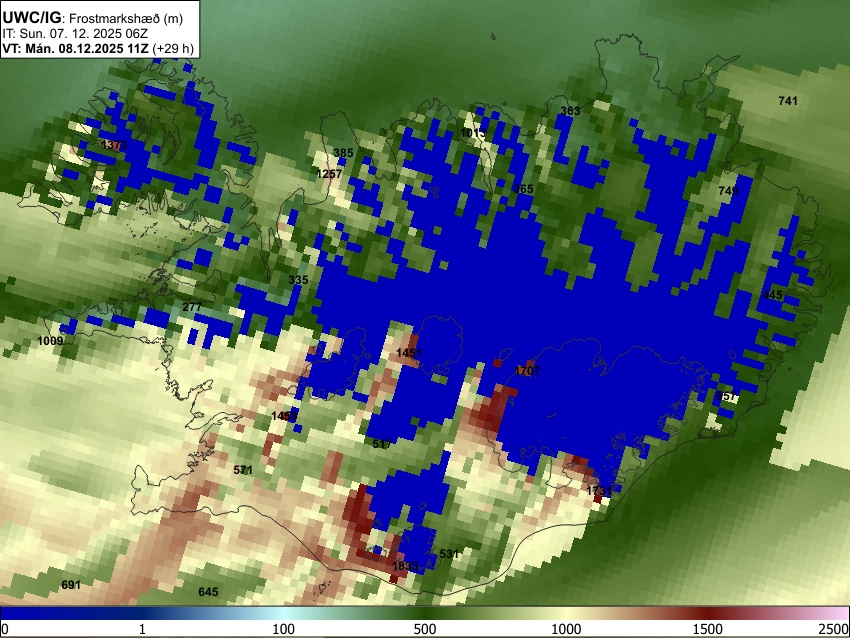Click the map value 645

point(208,592)
